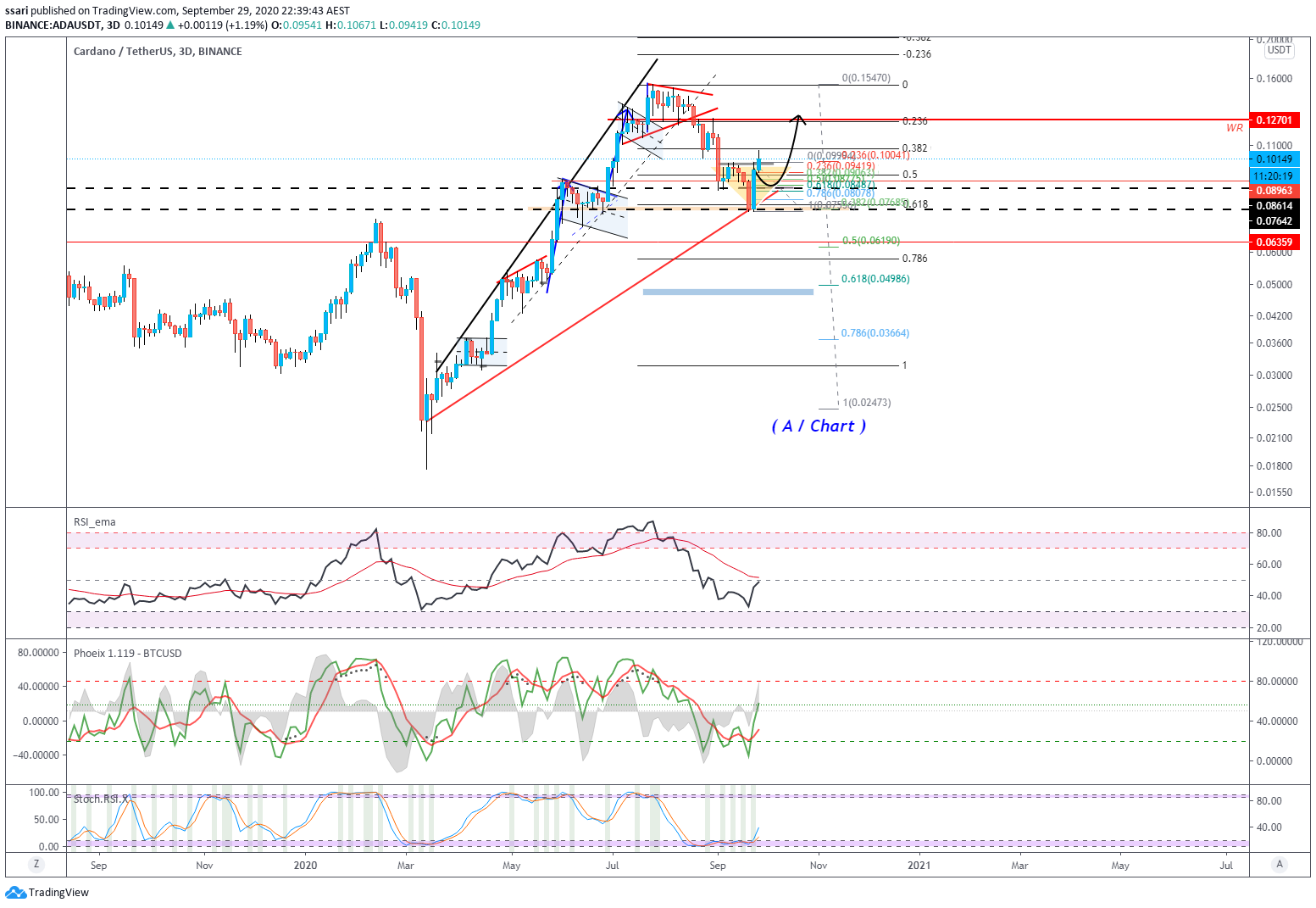Image resolution: width=1316 pixels, height=908 pixels.
Task: Click the Phoeix 1.119 - BTCUSD indicator label
Action: coord(127,654)
